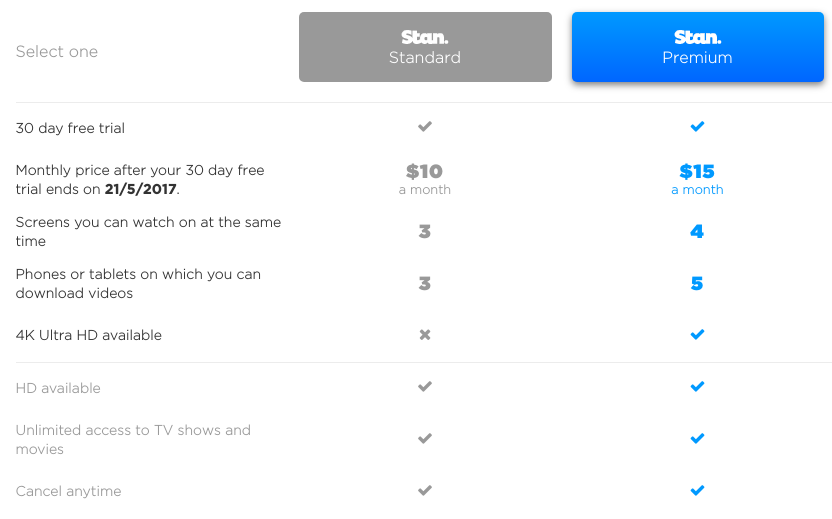Viewport: 832px width, 519px height.
Task: Click the 'Select one' label
Action: point(57,51)
